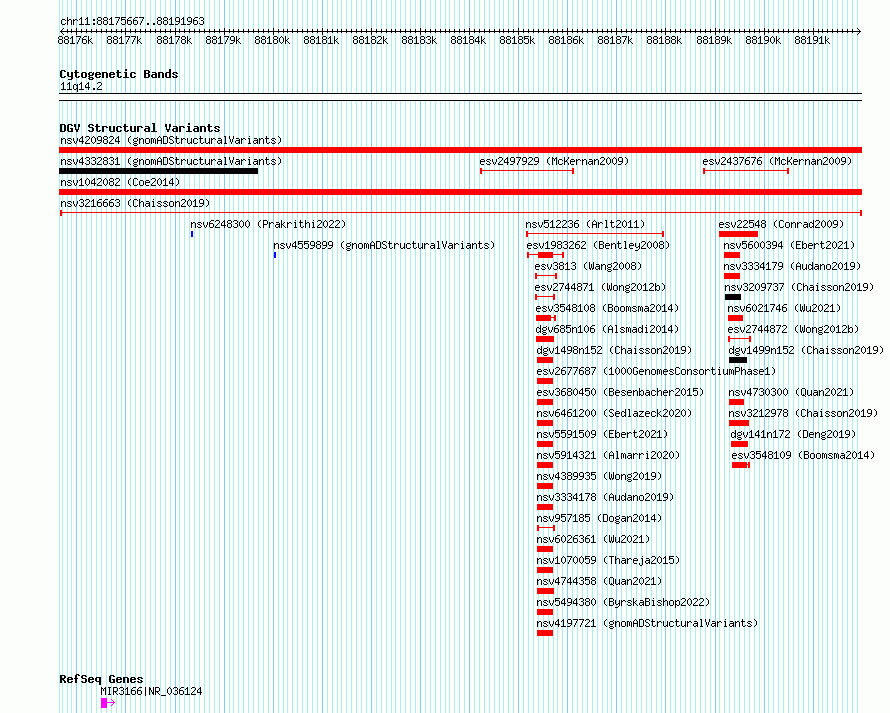Click the MIR3166|NR_036124 gene label
The image size is (890, 713).
152,691
